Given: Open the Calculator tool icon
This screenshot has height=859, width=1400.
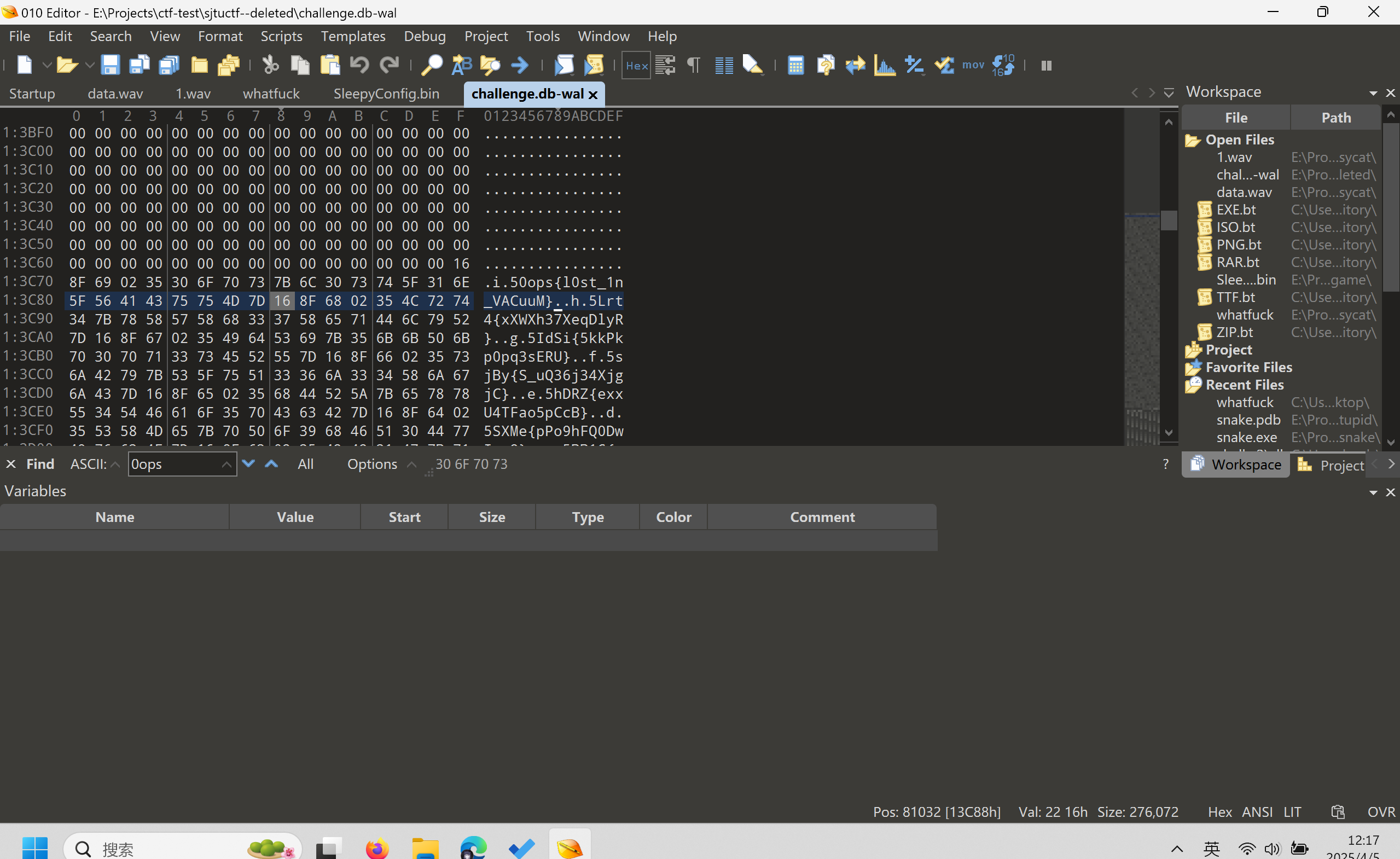Looking at the screenshot, I should click(795, 65).
